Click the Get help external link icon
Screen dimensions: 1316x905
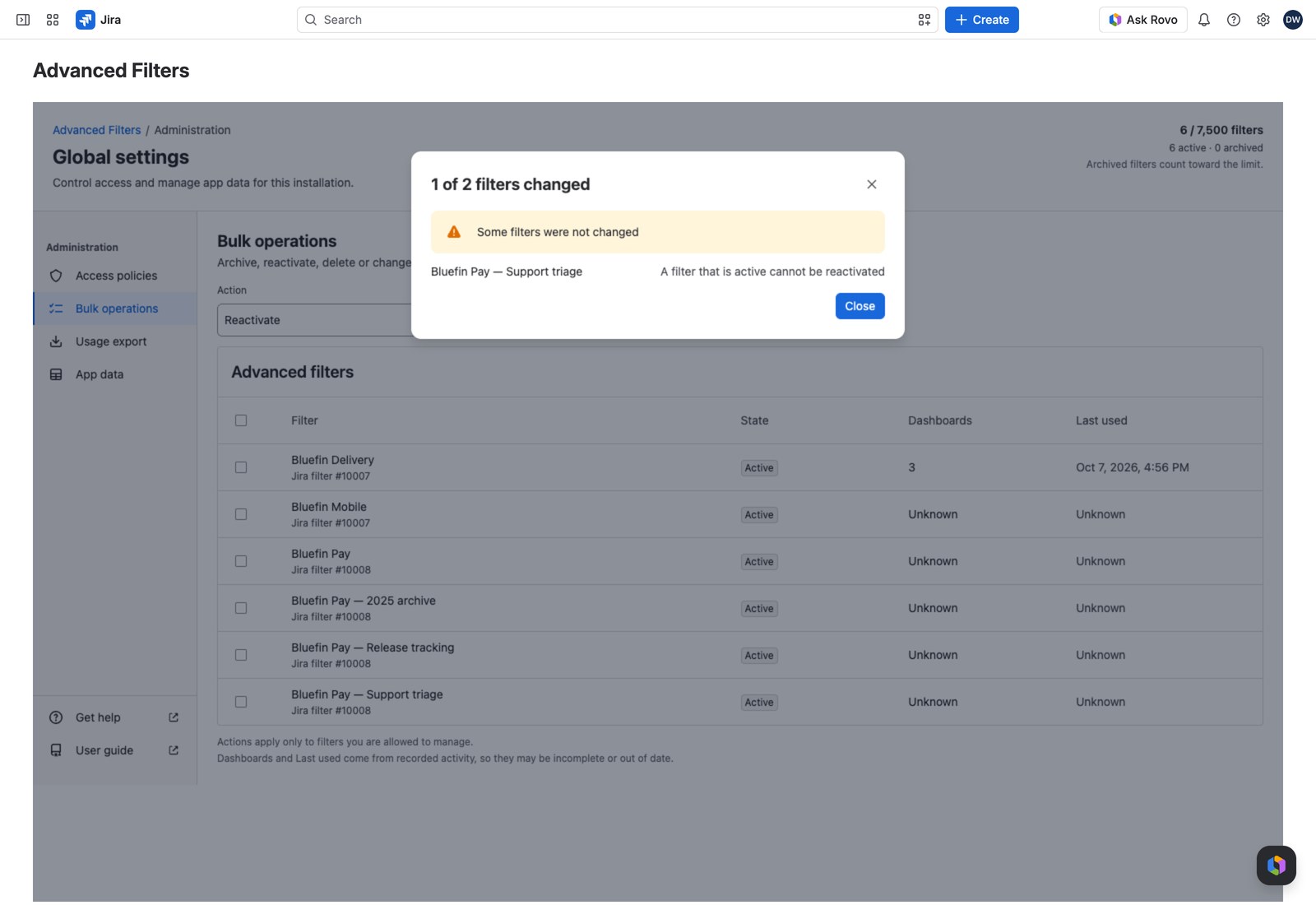click(x=174, y=717)
